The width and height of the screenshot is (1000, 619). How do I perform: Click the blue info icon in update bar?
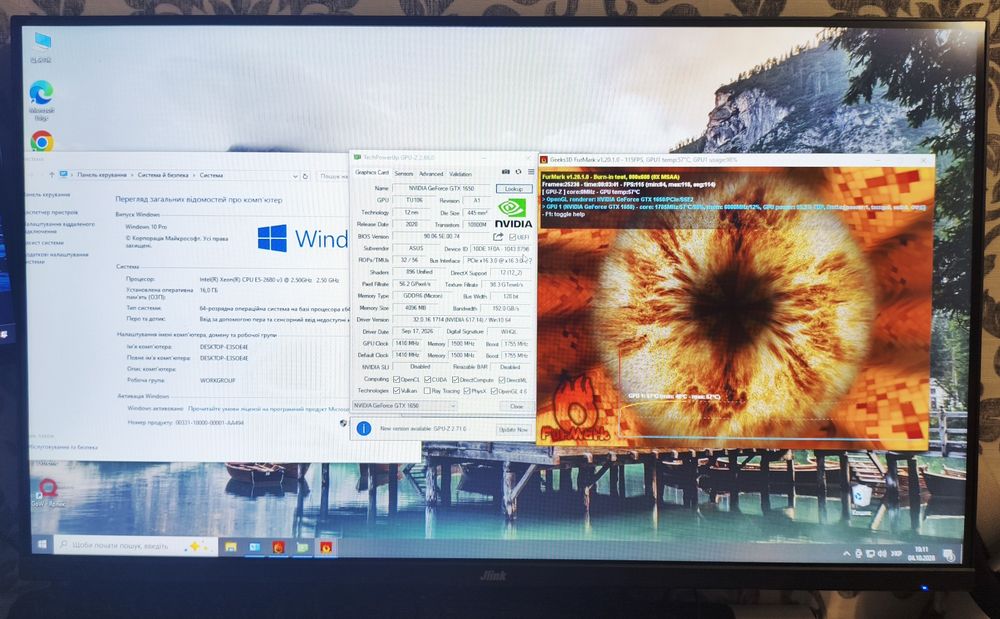(x=364, y=428)
